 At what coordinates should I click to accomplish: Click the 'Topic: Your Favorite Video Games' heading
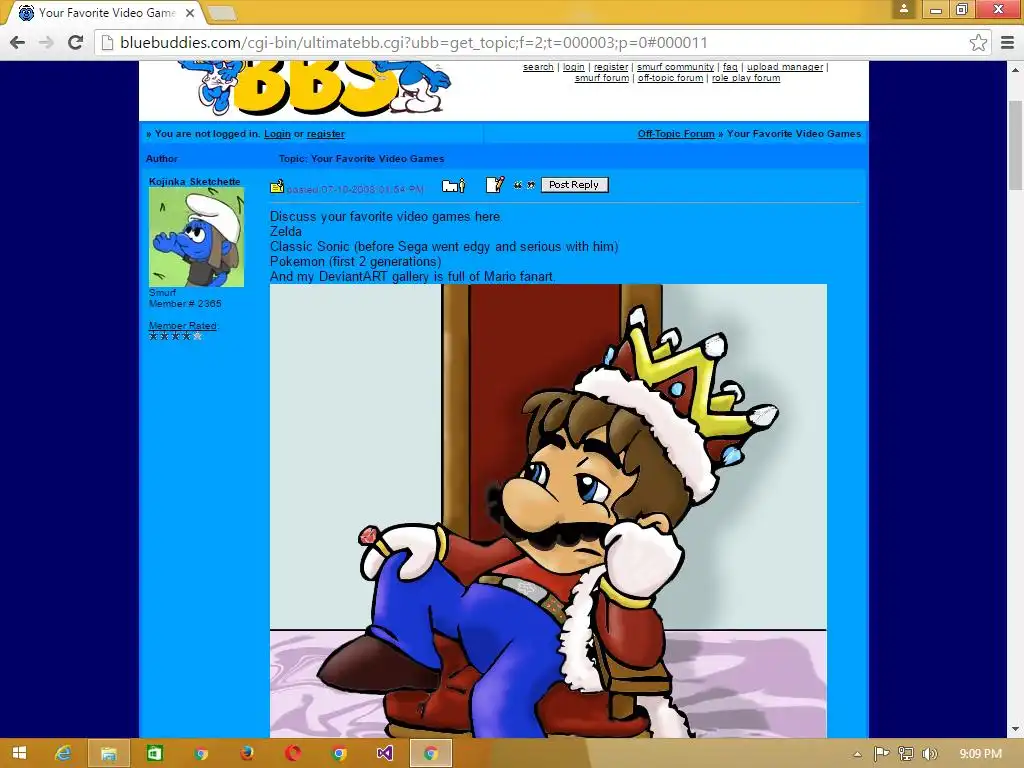361,159
